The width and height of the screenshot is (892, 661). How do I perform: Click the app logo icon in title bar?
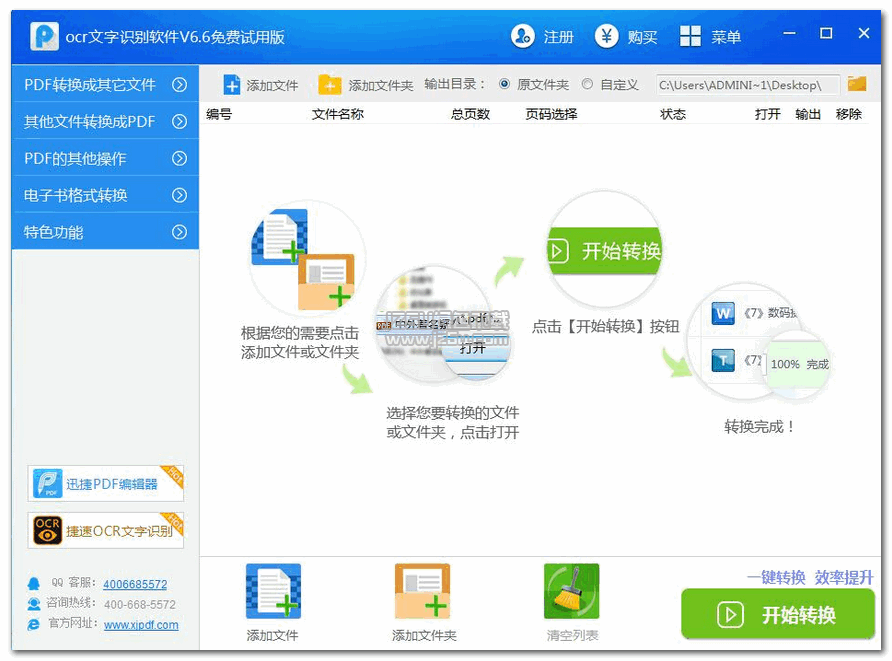44,36
